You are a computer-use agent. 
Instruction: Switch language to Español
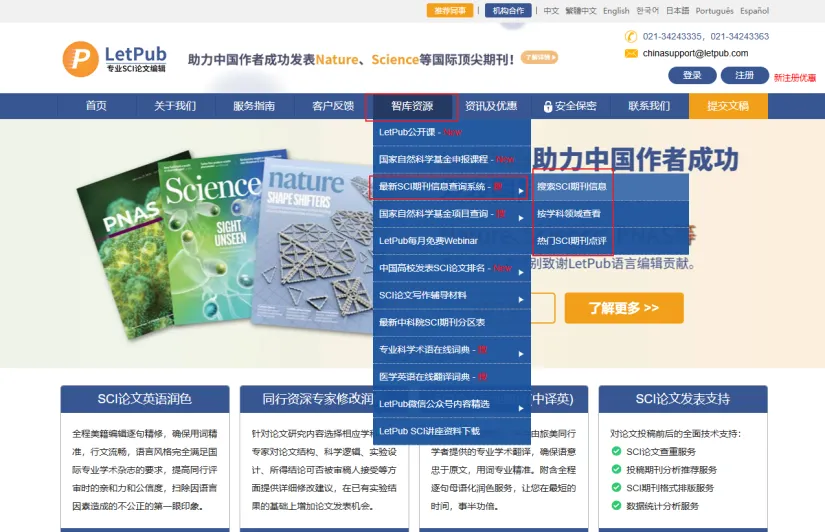click(x=754, y=11)
